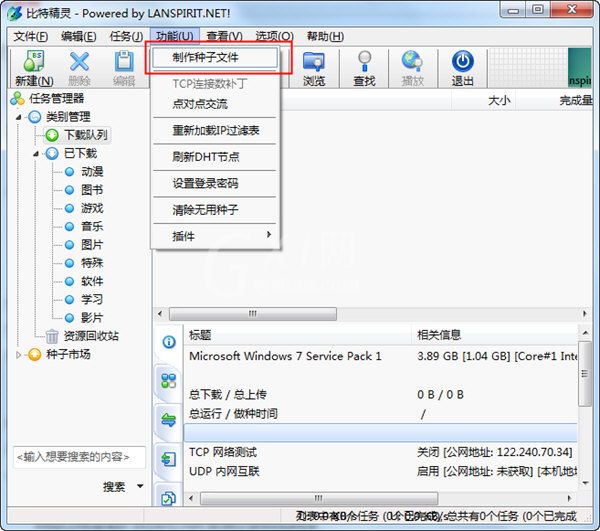
Task: Click the 总下载 / 总上传 row
Action: click(381, 394)
